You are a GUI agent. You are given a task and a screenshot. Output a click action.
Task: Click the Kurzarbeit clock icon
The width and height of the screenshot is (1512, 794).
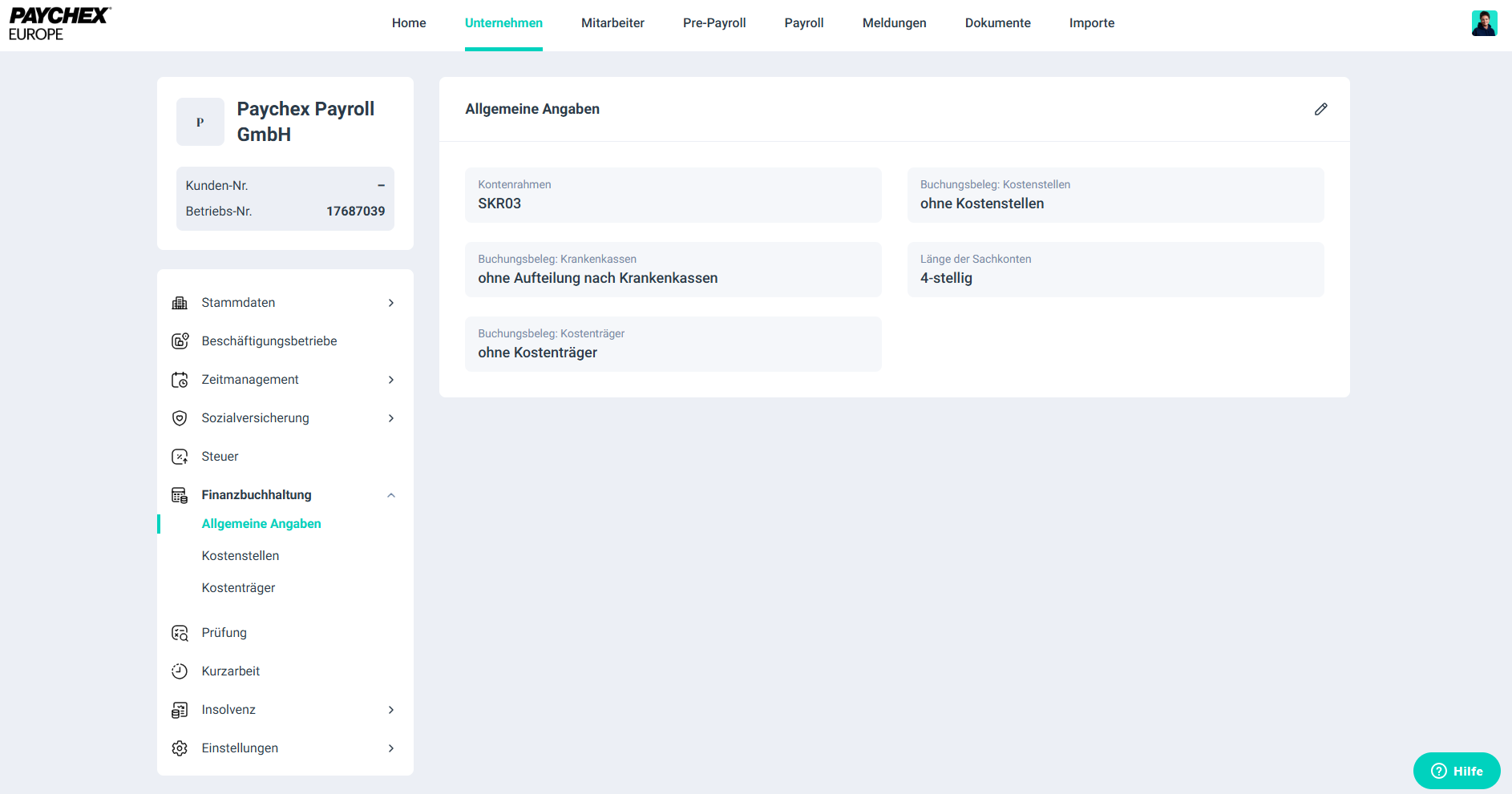pos(180,671)
